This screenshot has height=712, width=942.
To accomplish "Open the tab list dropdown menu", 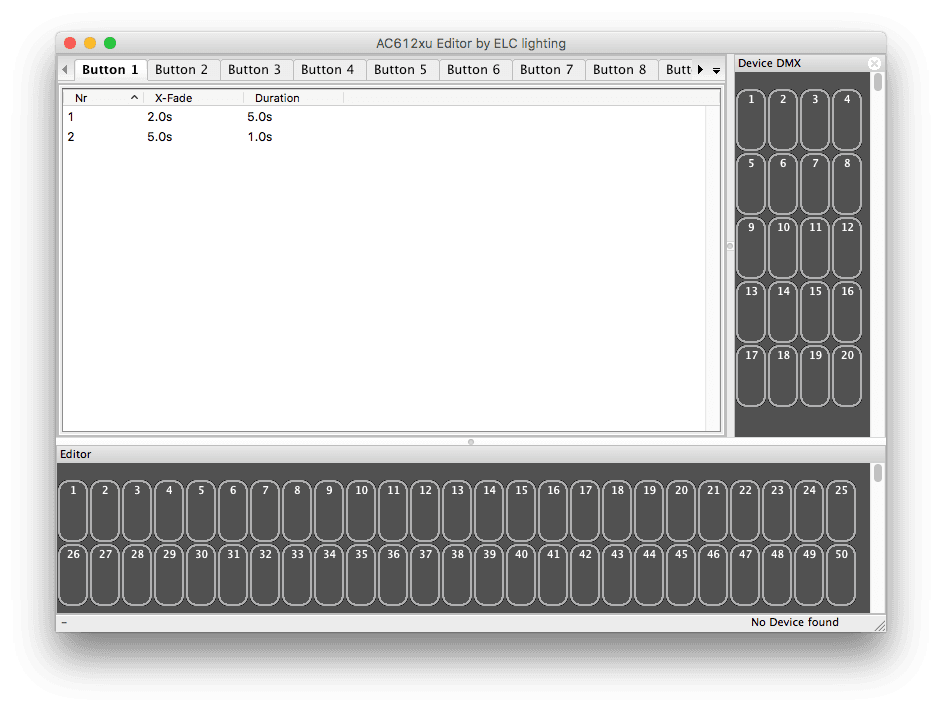I will [716, 70].
